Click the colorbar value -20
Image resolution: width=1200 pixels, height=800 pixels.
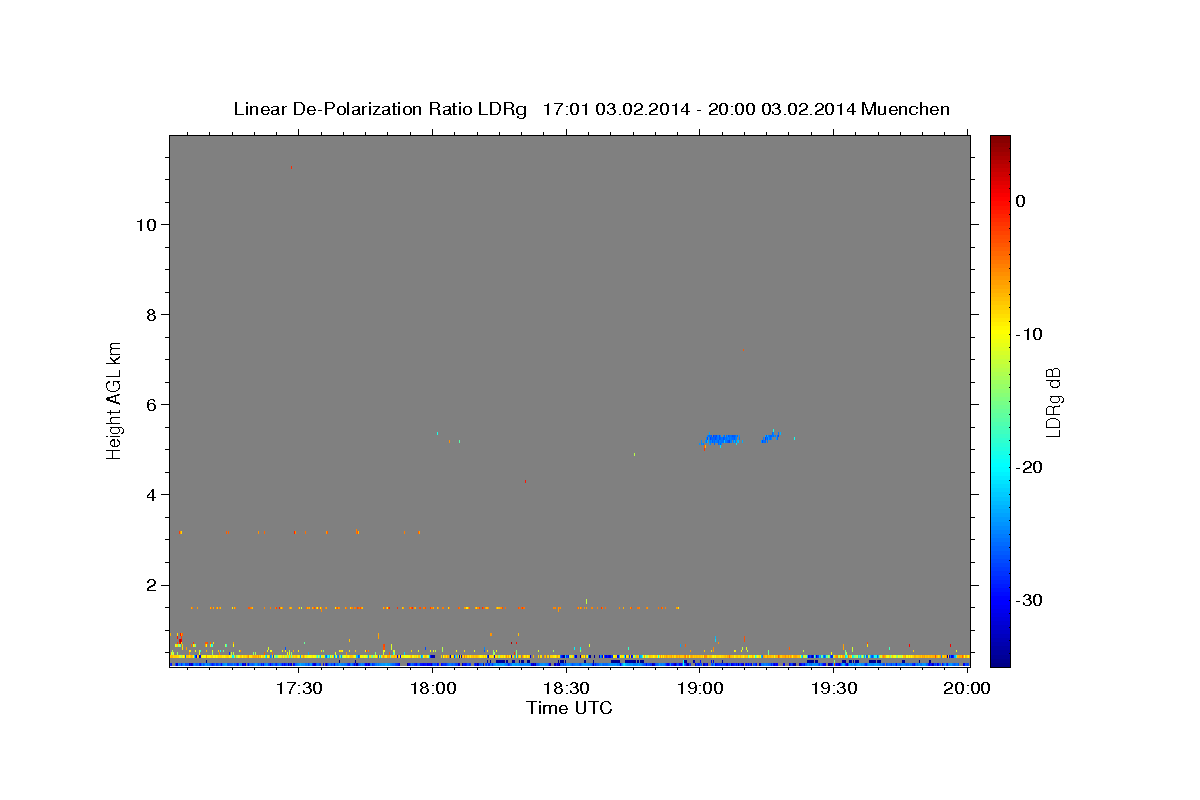tap(1029, 467)
